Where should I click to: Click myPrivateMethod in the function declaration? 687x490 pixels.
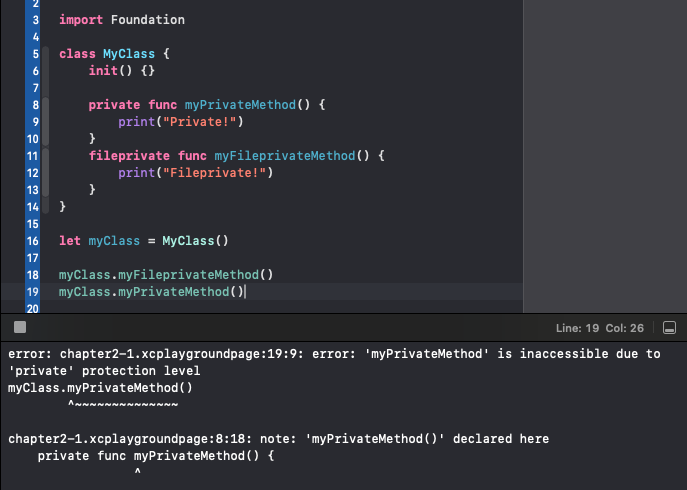[x=244, y=105]
